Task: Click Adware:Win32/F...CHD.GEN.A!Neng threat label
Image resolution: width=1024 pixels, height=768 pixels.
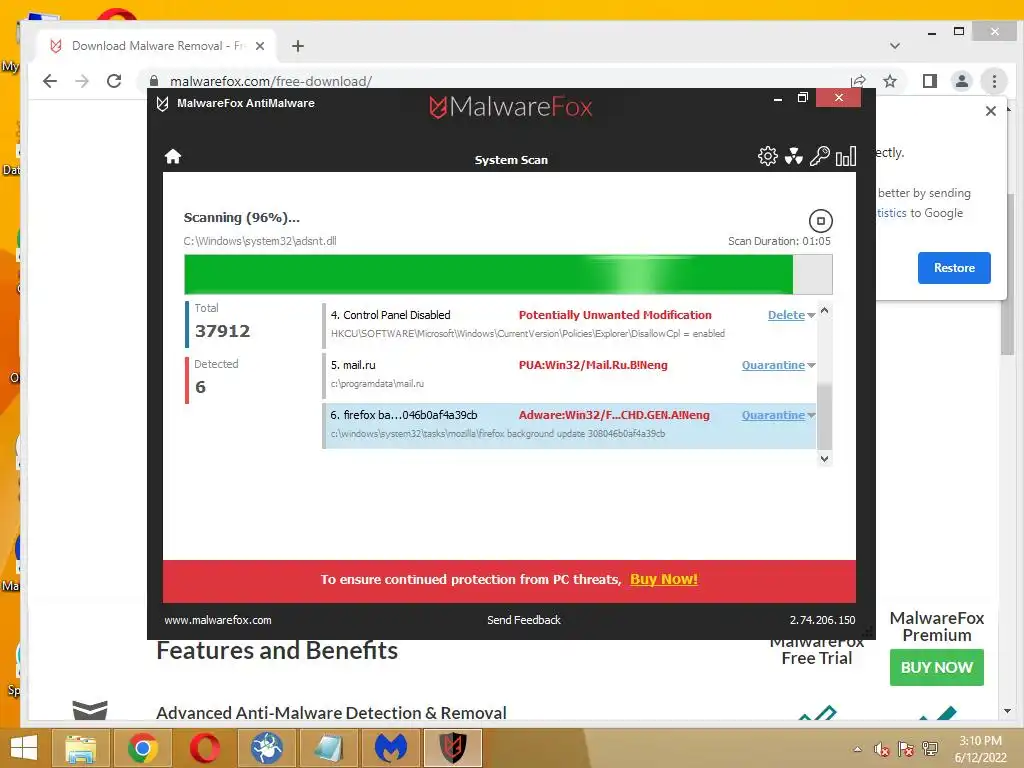Action: click(614, 415)
